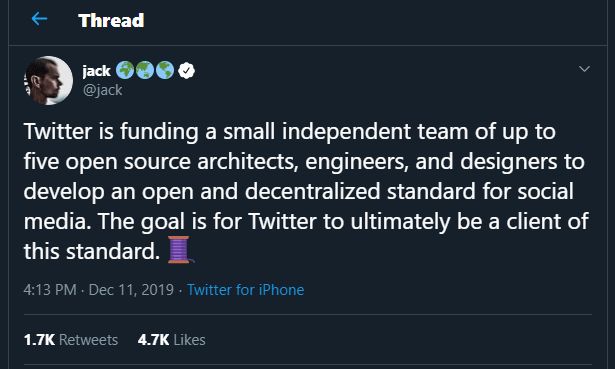
Task: Click the third globe emoji beside the badge
Action: [x=165, y=71]
